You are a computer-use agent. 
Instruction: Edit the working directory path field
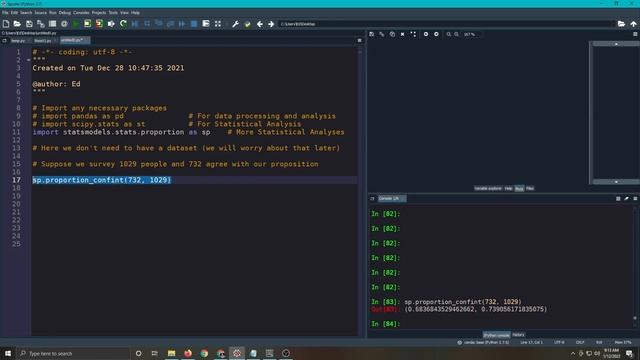(x=445, y=24)
